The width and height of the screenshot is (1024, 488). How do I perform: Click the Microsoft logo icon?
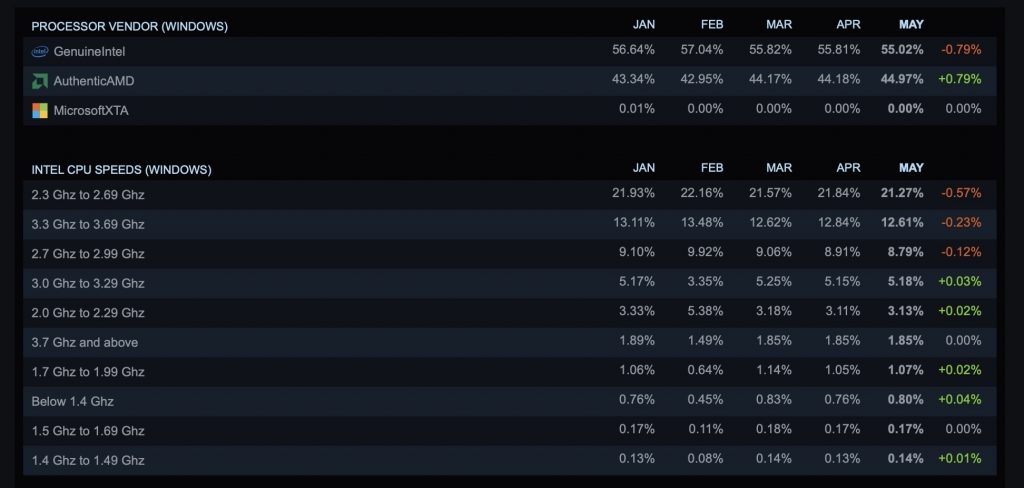click(40, 110)
